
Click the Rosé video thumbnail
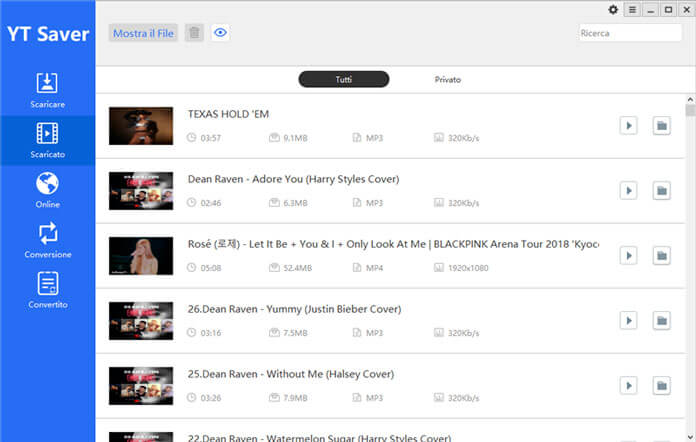tap(141, 256)
